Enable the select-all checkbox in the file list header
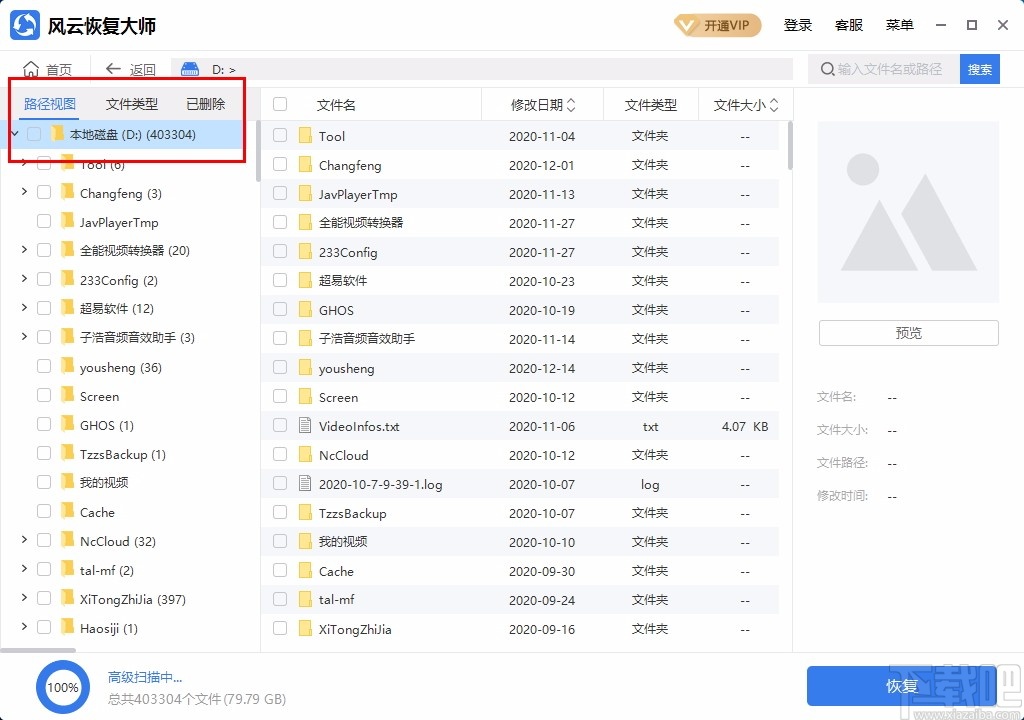 click(281, 103)
